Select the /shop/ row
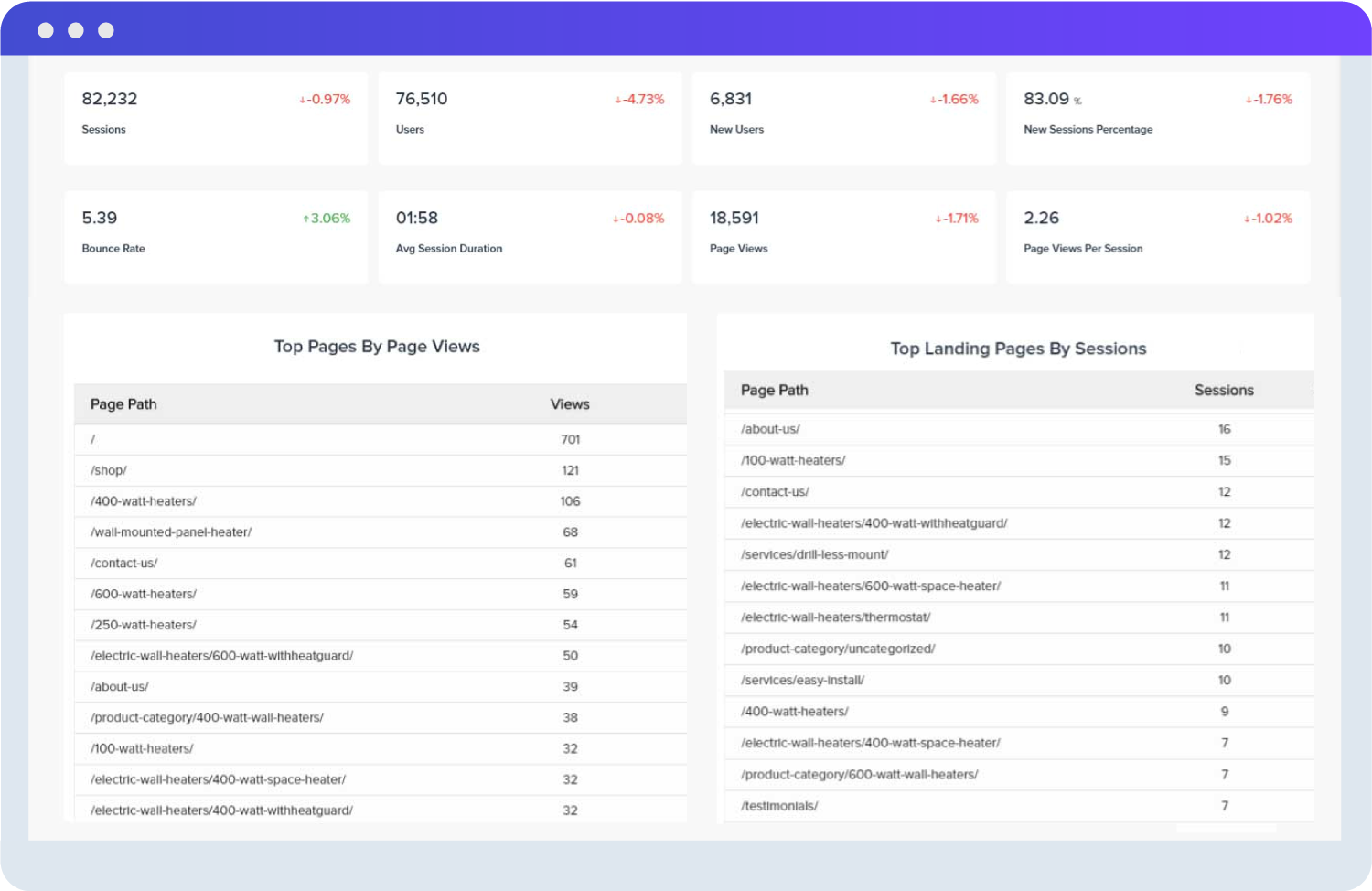Image resolution: width=1372 pixels, height=891 pixels. click(381, 470)
